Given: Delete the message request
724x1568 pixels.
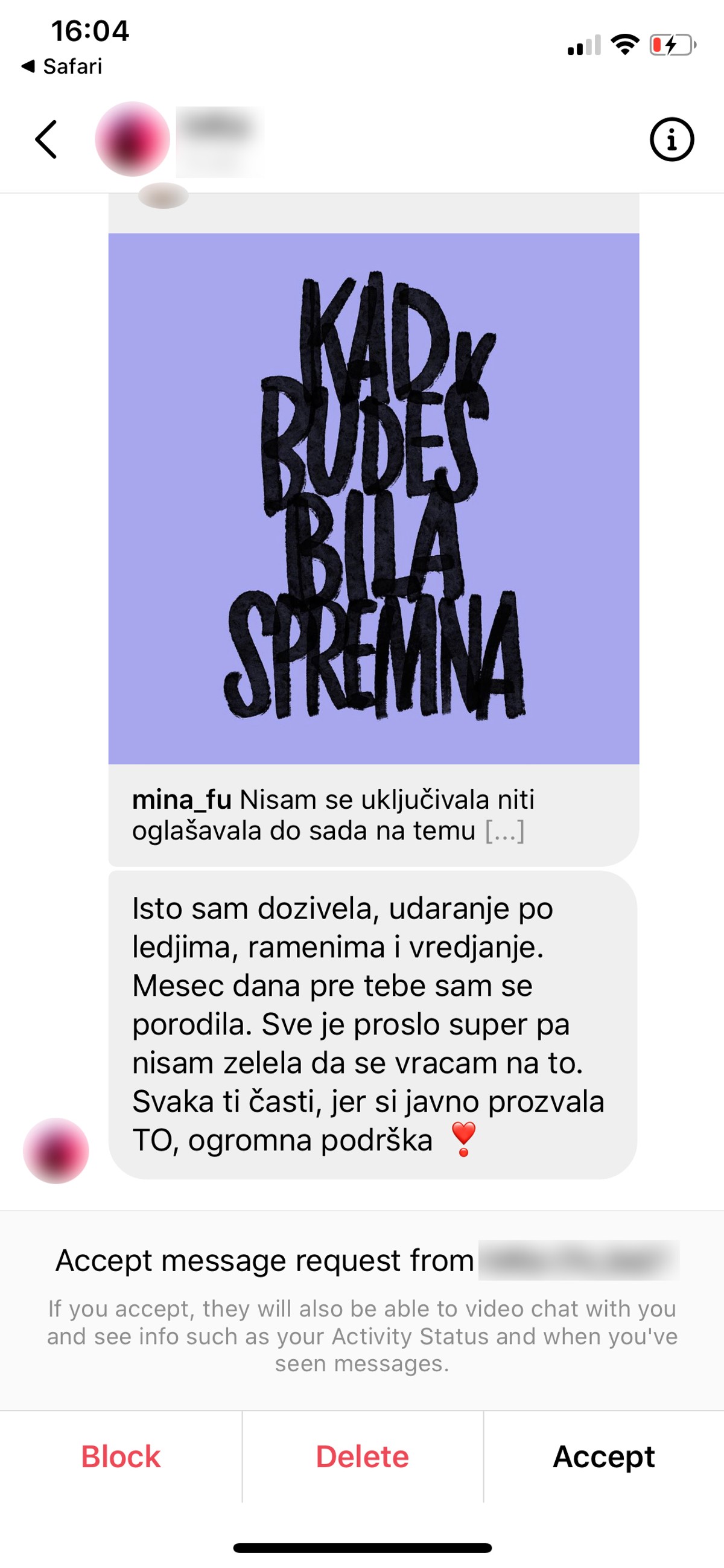Looking at the screenshot, I should click(x=362, y=1456).
